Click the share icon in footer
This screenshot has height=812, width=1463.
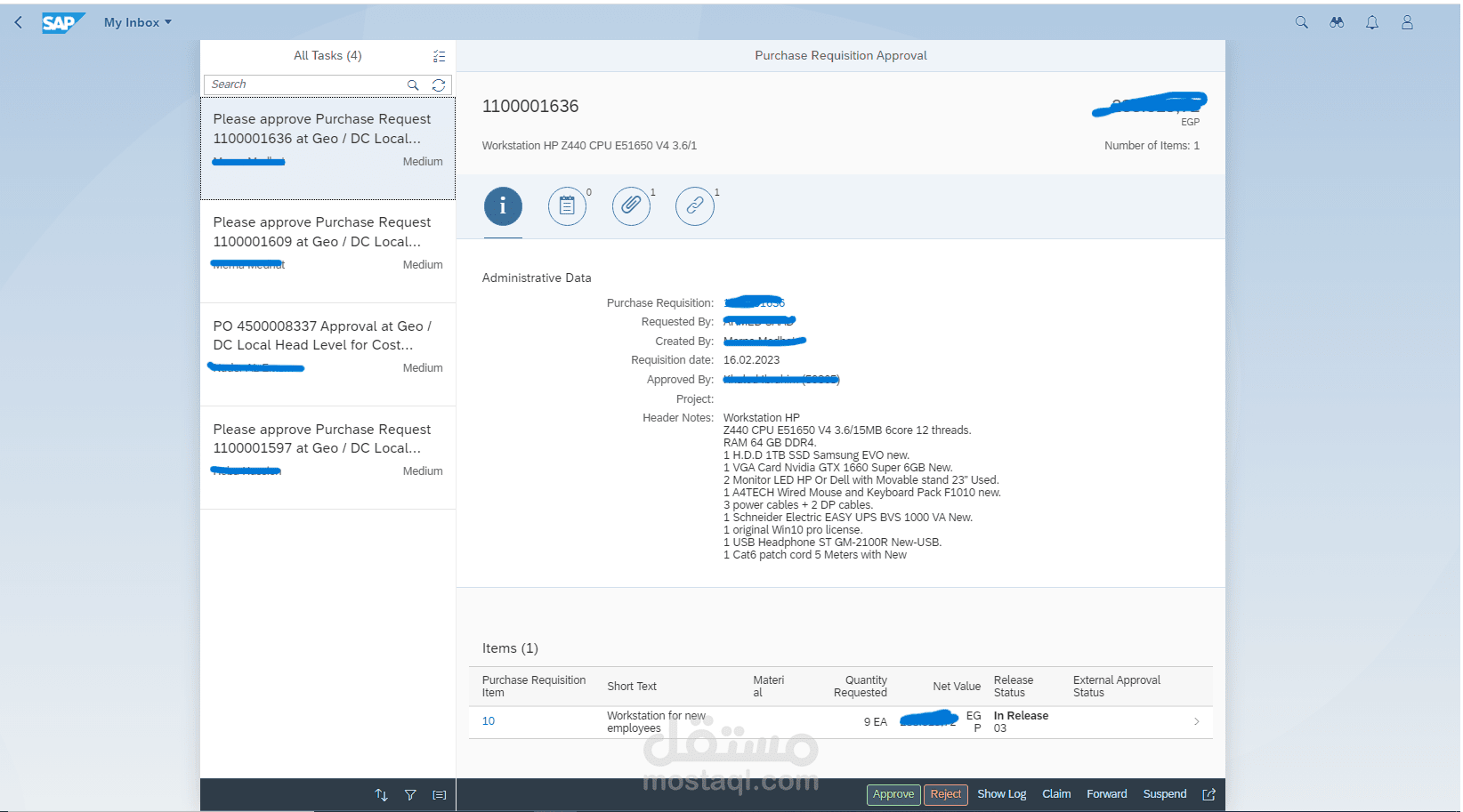(1208, 794)
